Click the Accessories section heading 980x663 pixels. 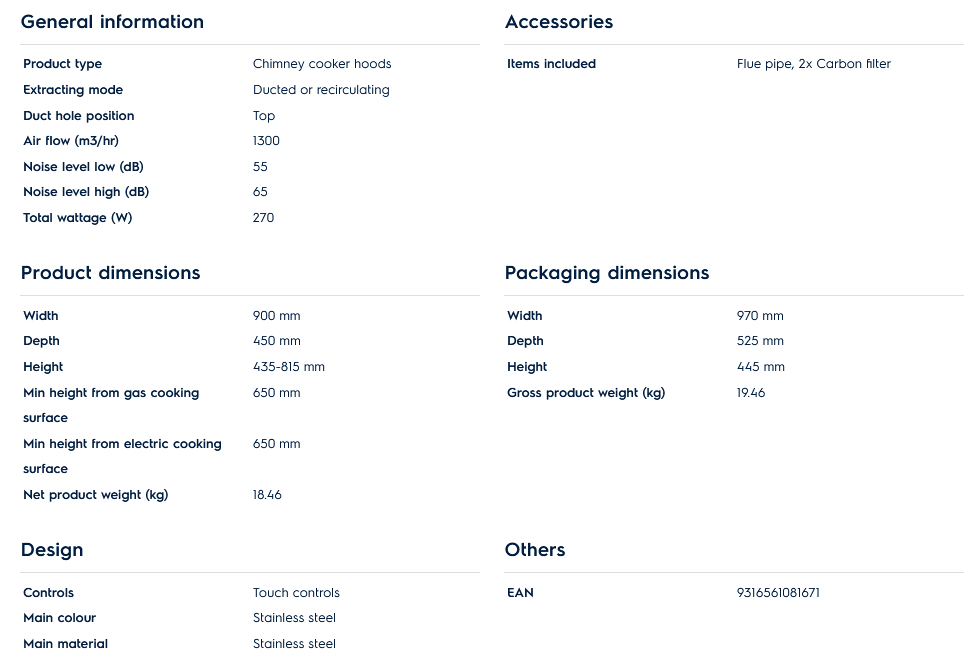(559, 22)
